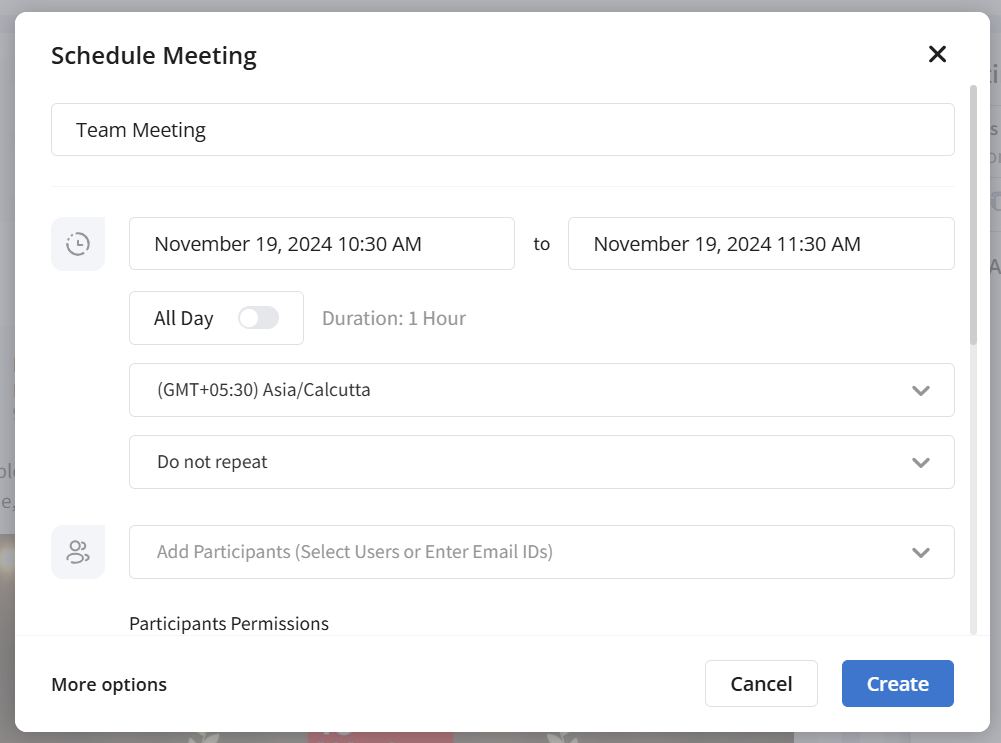Image resolution: width=1001 pixels, height=743 pixels.
Task: Expand the timezone dropdown chevron
Action: pyautogui.click(x=921, y=390)
